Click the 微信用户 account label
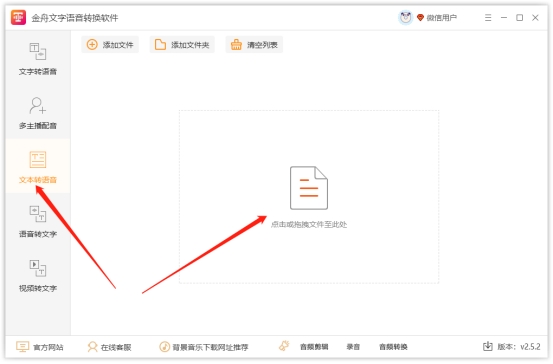 point(442,18)
